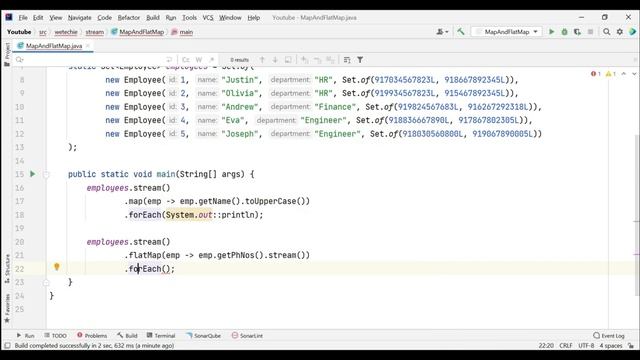Open the Terminal tool window
The height and width of the screenshot is (360, 640).
click(161, 336)
